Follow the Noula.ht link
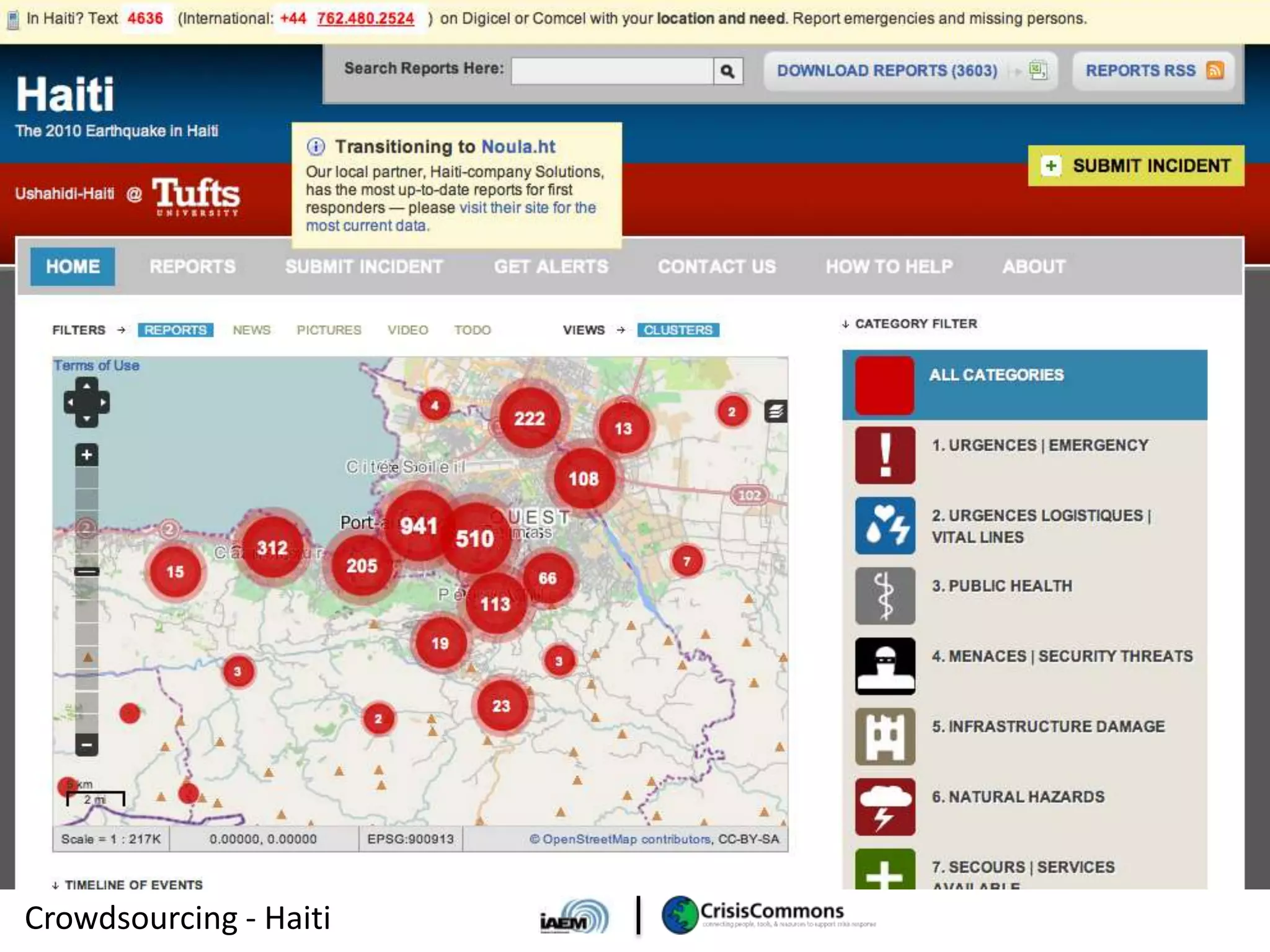The height and width of the screenshot is (952, 1270). pos(518,147)
